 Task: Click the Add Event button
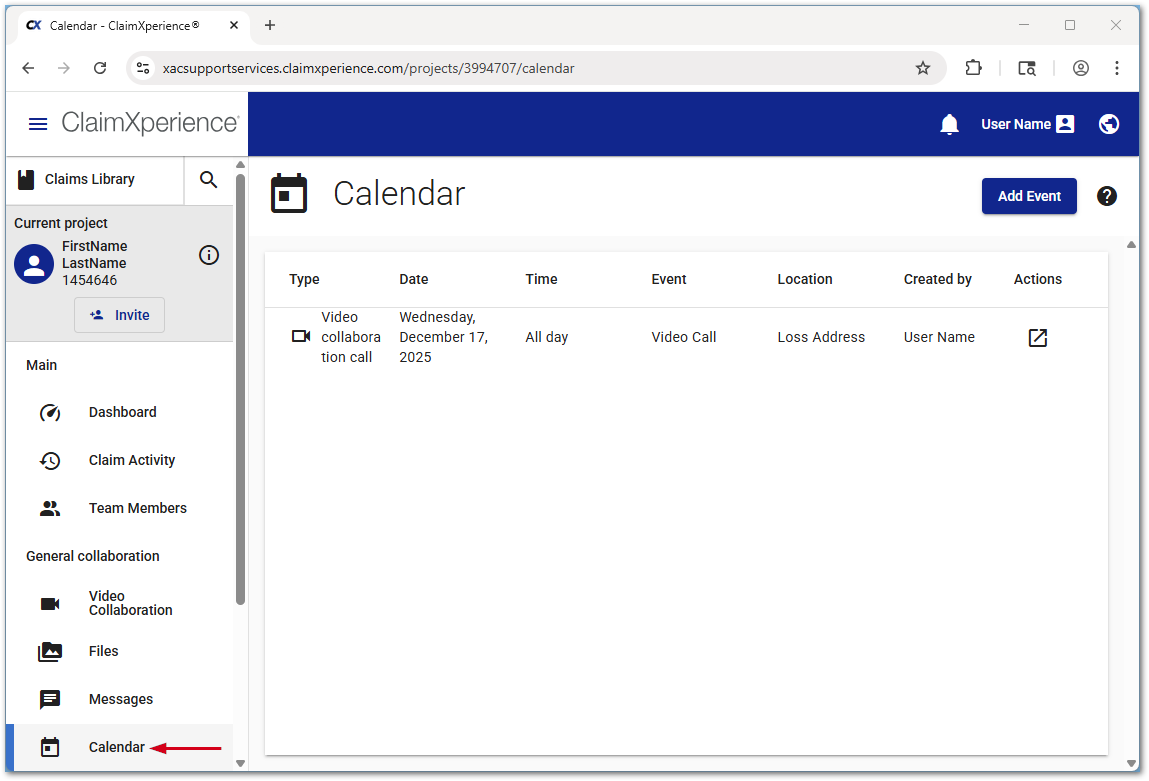(x=1029, y=196)
